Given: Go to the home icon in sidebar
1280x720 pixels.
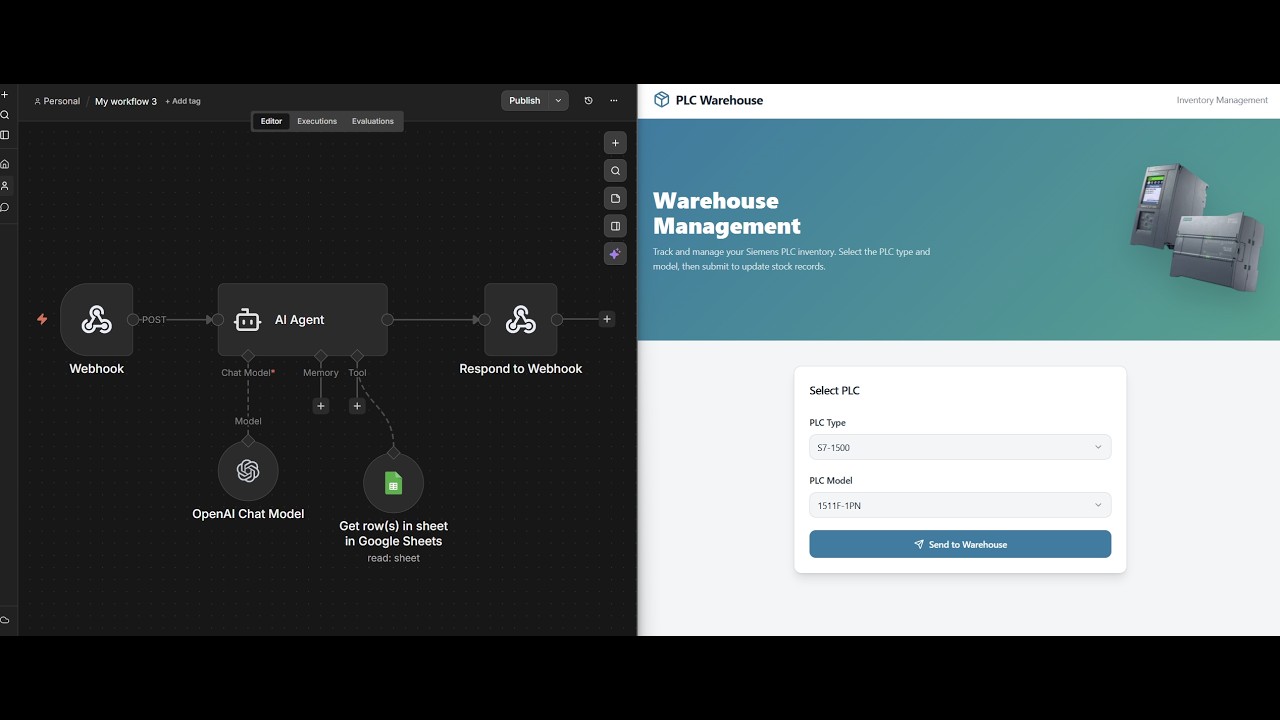Looking at the screenshot, I should point(5,164).
